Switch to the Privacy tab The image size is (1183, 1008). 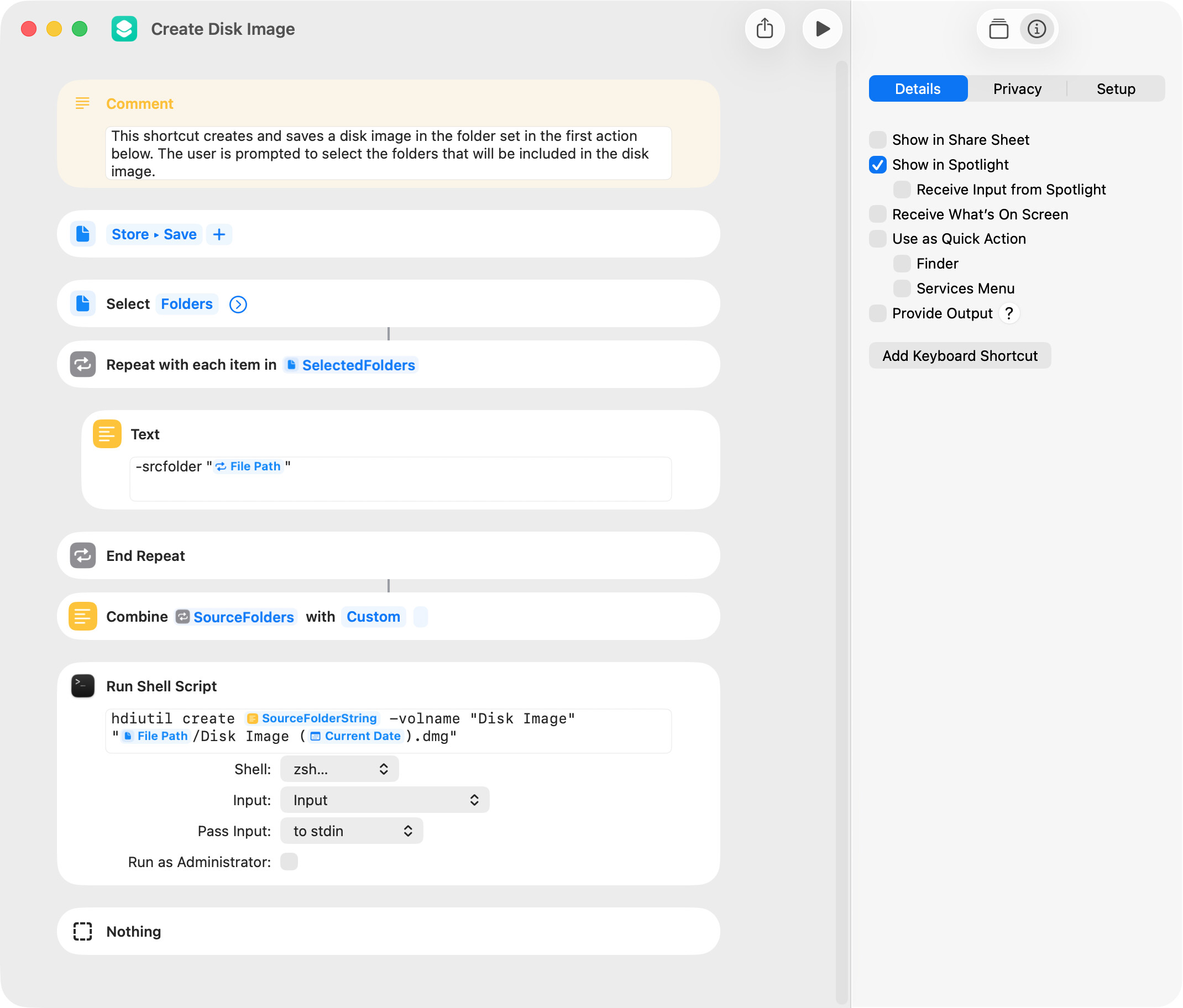tap(1017, 89)
